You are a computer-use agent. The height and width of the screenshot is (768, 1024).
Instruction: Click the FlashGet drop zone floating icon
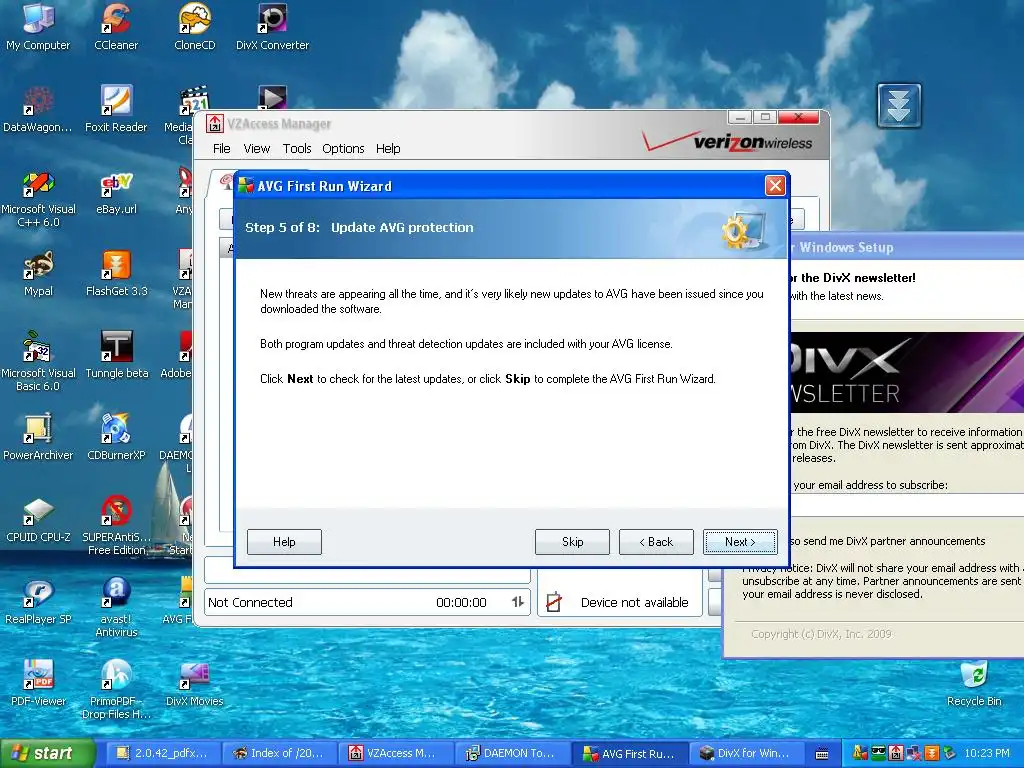[899, 105]
